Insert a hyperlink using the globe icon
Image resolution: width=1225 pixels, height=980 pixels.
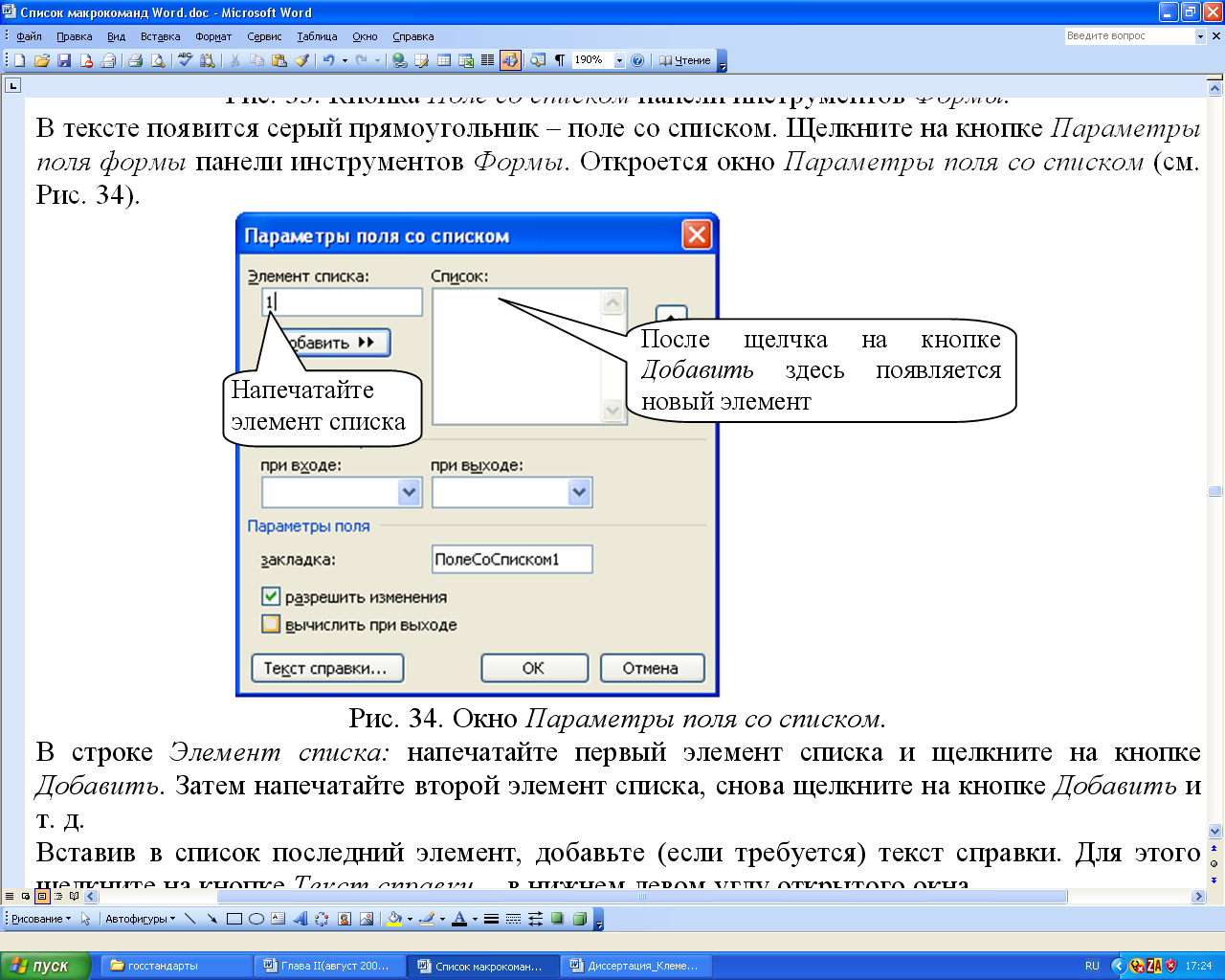tap(400, 60)
